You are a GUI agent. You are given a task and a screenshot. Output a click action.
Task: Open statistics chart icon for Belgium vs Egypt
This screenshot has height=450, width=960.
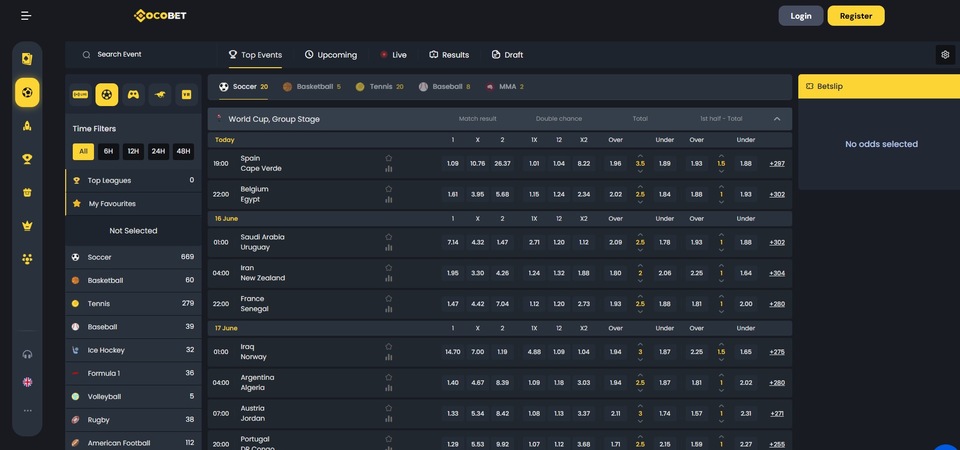388,200
